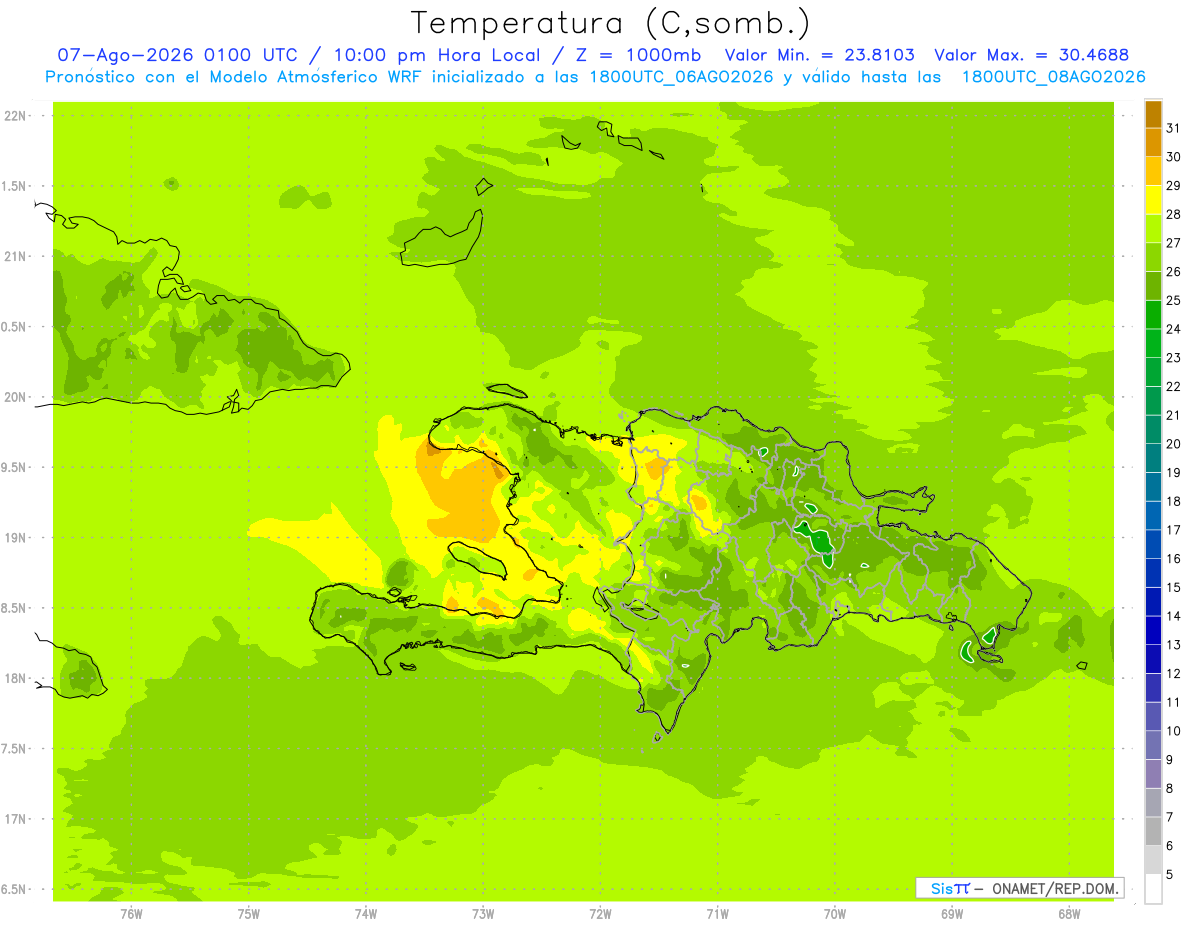Select the date text "07-Ago-2026 0100 UTC"

(177, 55)
